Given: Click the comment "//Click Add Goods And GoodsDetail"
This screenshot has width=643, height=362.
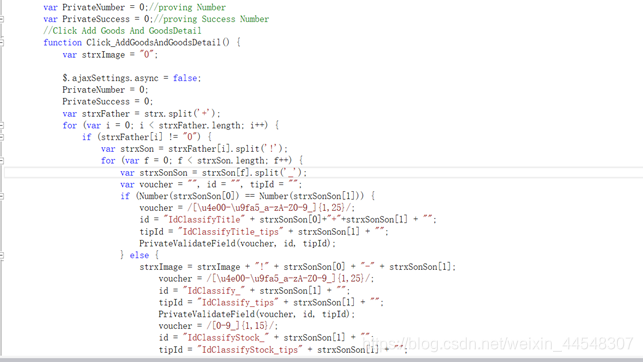Looking at the screenshot, I should pos(122,31).
